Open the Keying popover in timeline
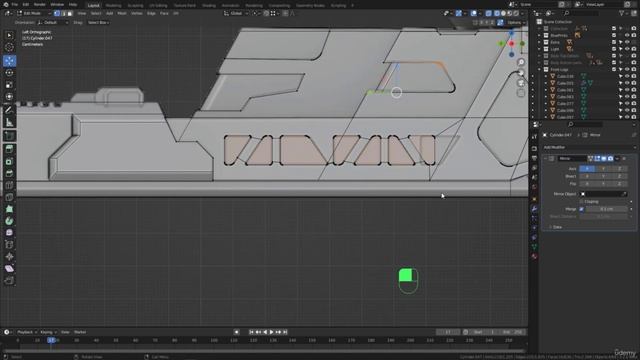The width and height of the screenshot is (640, 360). point(48,332)
